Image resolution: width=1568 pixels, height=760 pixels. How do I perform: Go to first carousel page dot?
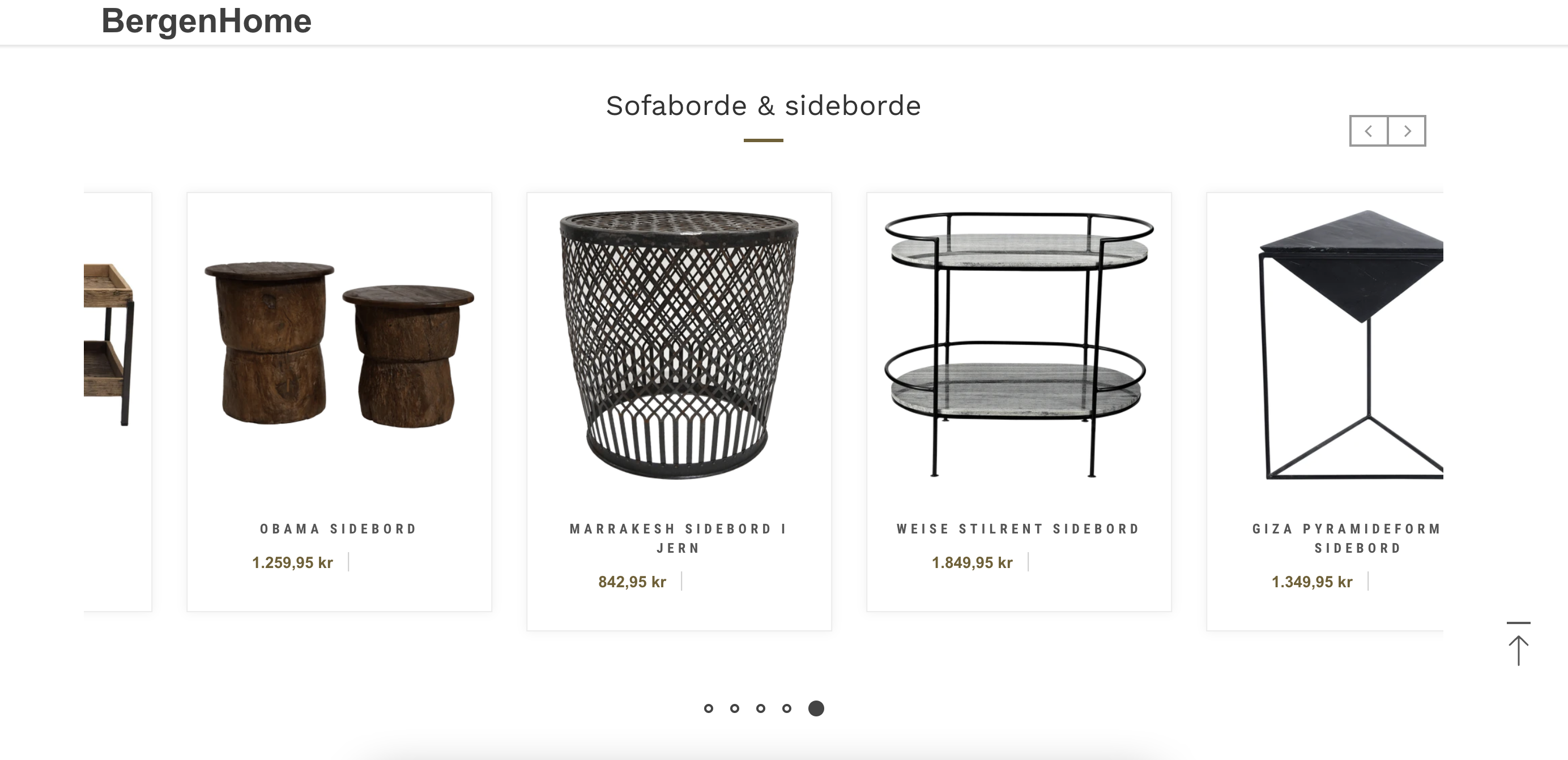709,708
